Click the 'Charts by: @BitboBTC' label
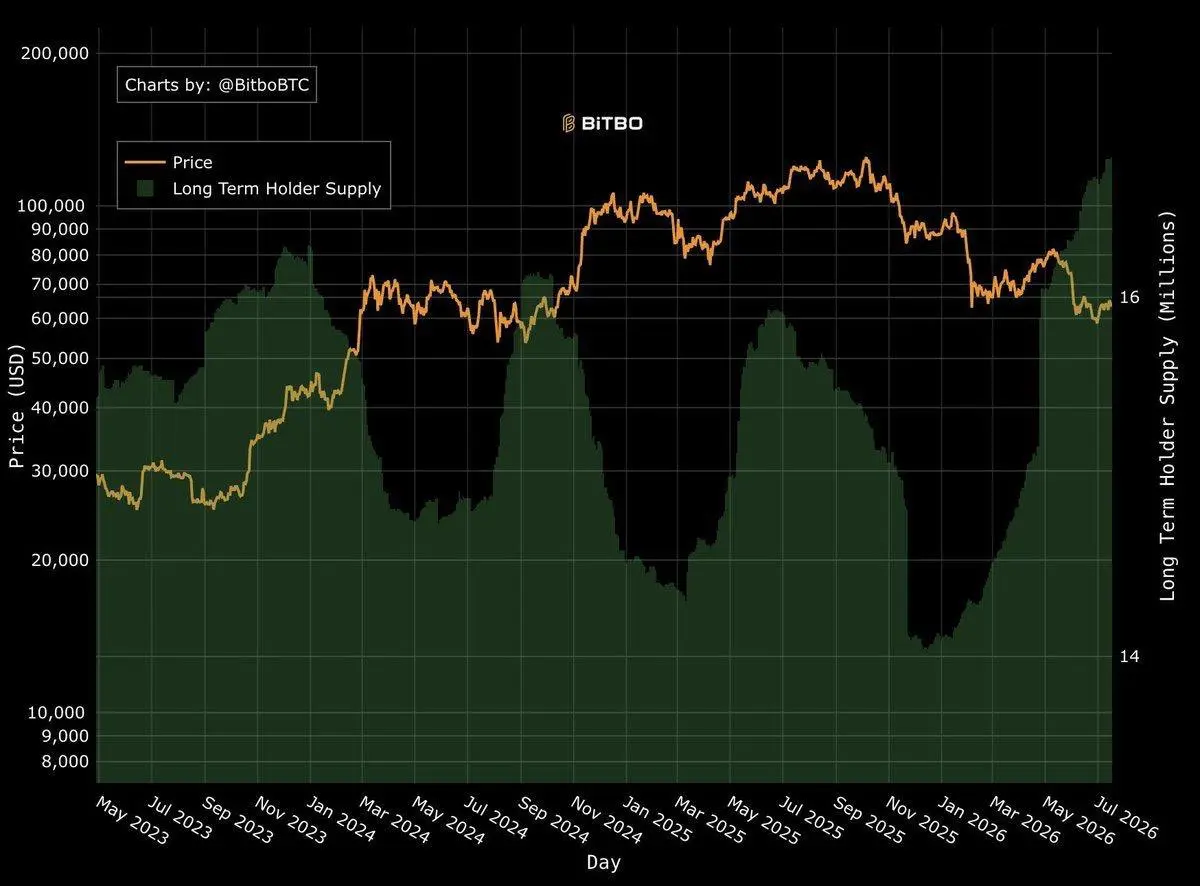The image size is (1200, 886). (x=217, y=85)
